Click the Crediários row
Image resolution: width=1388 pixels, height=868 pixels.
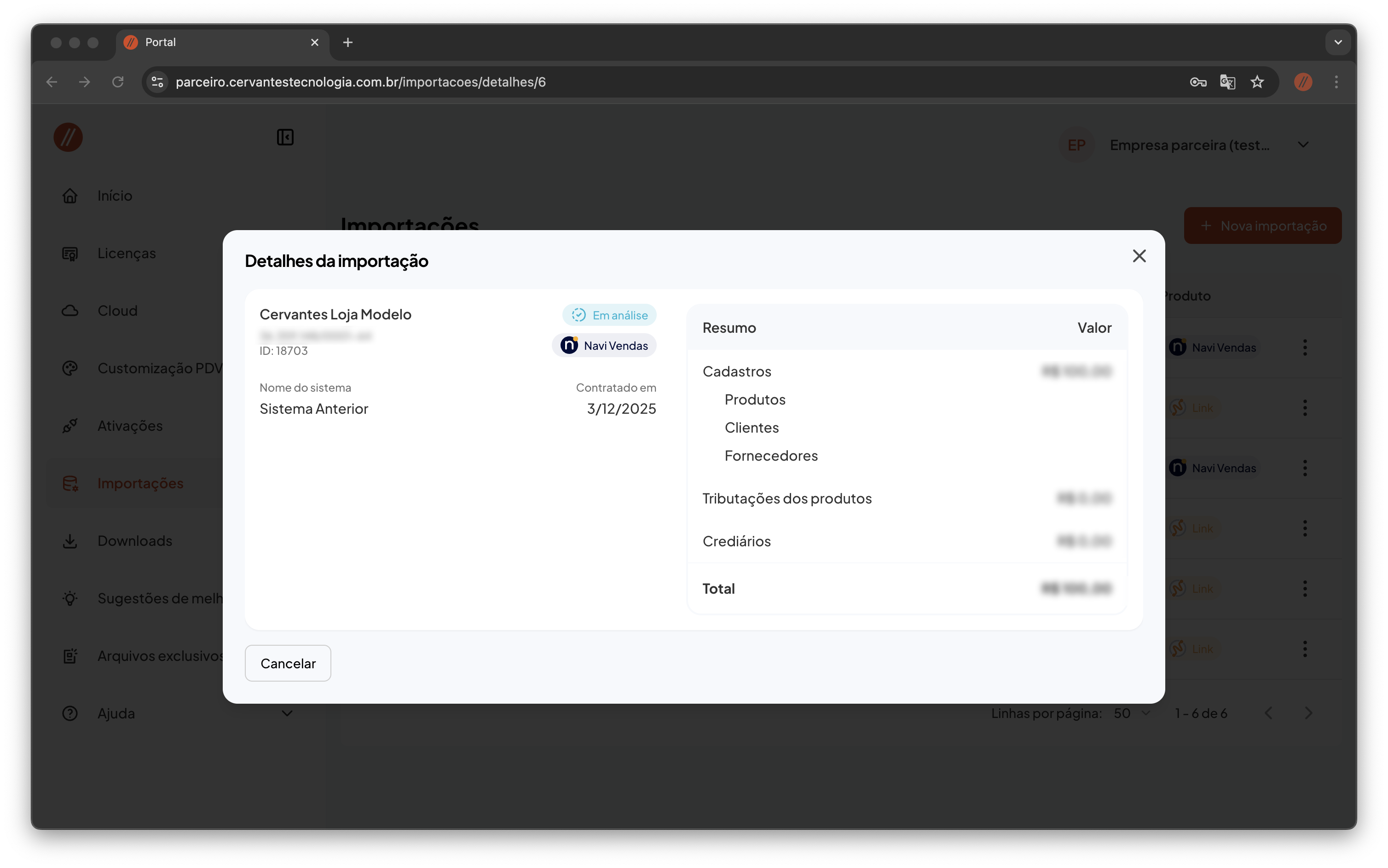coord(907,541)
